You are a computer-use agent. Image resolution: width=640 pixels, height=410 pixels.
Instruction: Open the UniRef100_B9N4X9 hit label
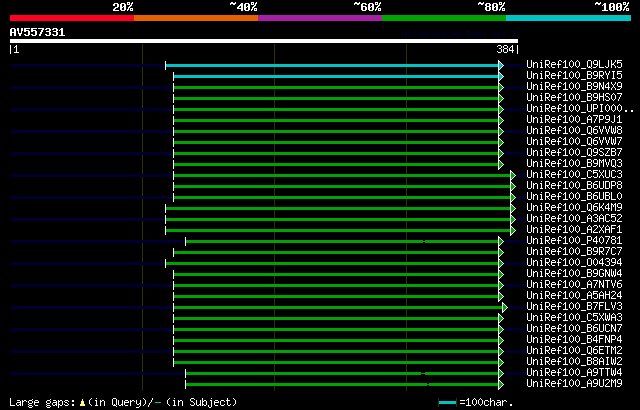(x=574, y=86)
